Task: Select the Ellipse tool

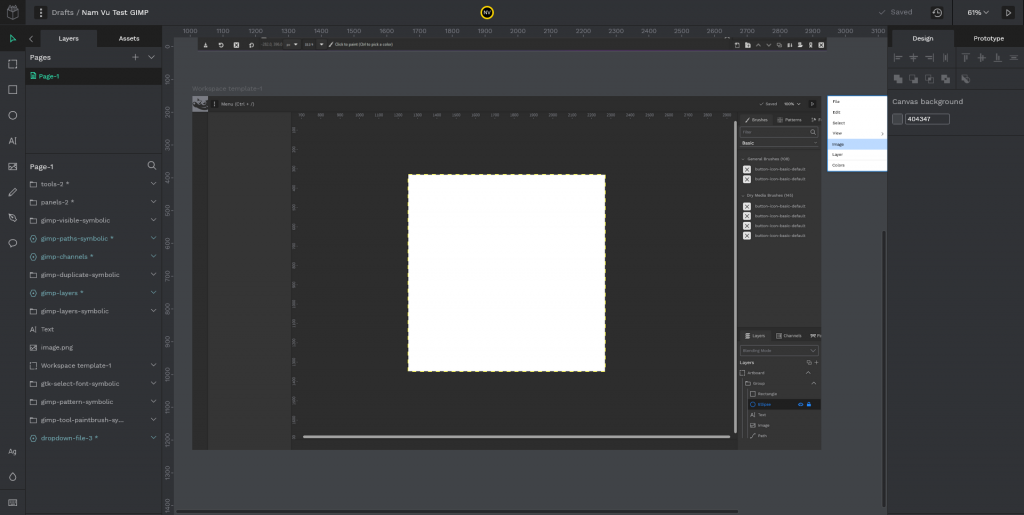Action: [x=12, y=116]
